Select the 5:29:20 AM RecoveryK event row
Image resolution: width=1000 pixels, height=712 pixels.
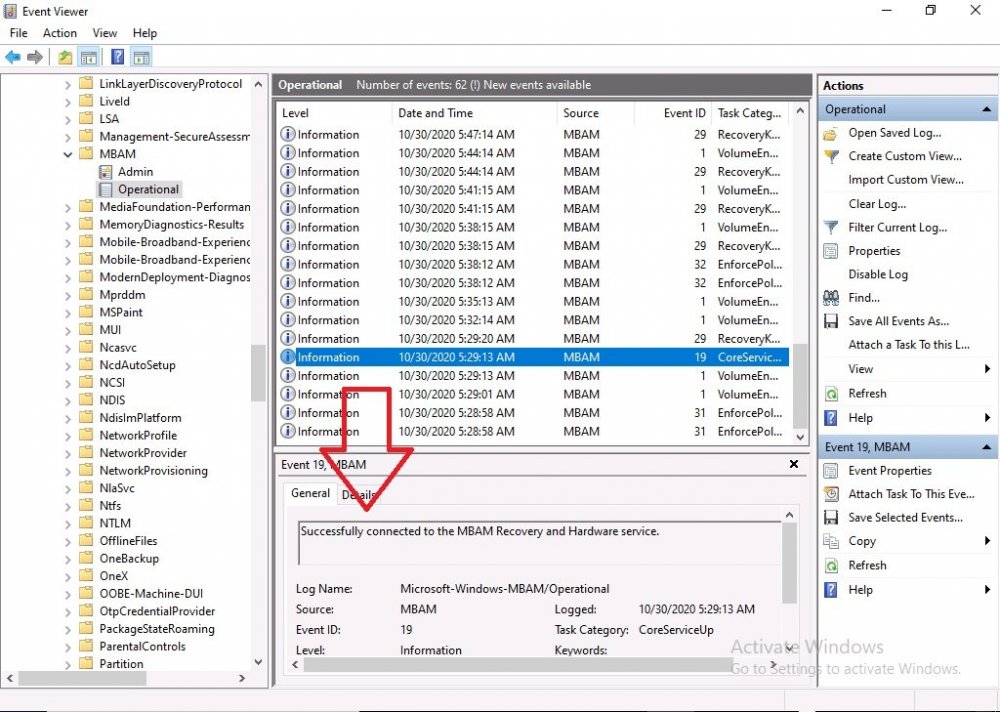pyautogui.click(x=534, y=338)
